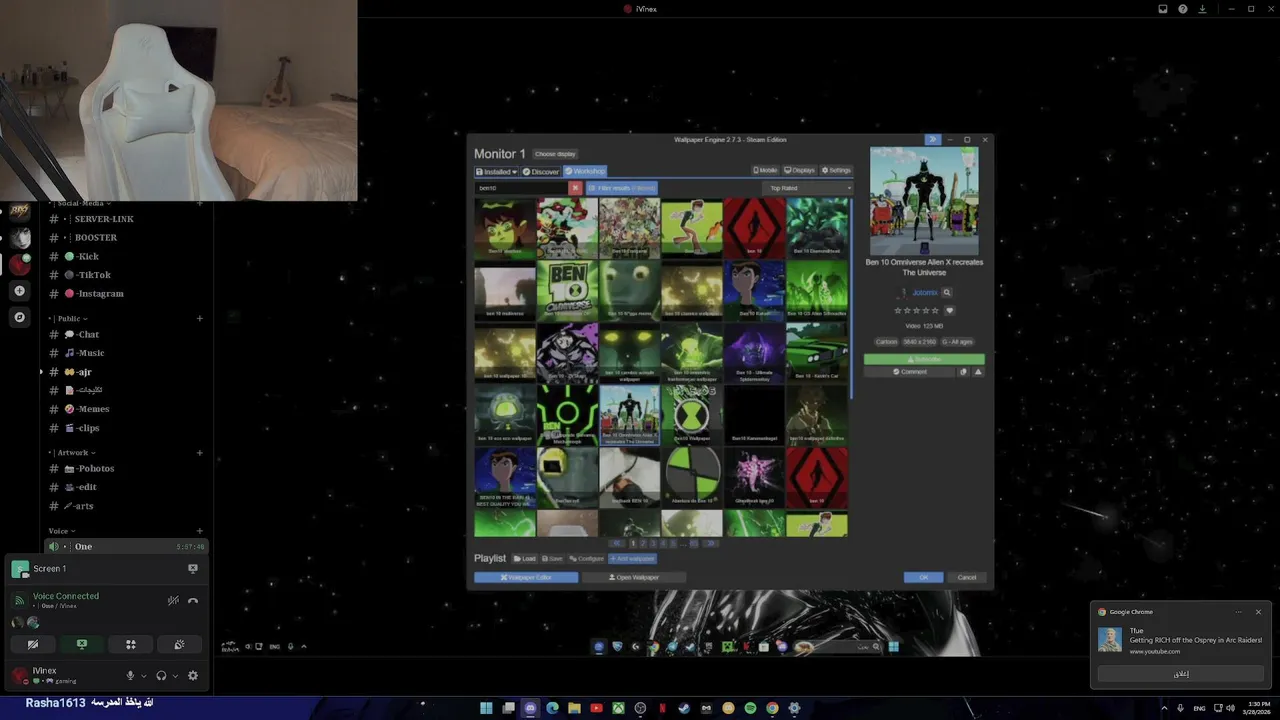Favorite the wallpaper with the heart icon
The width and height of the screenshot is (1280, 720).
[950, 311]
